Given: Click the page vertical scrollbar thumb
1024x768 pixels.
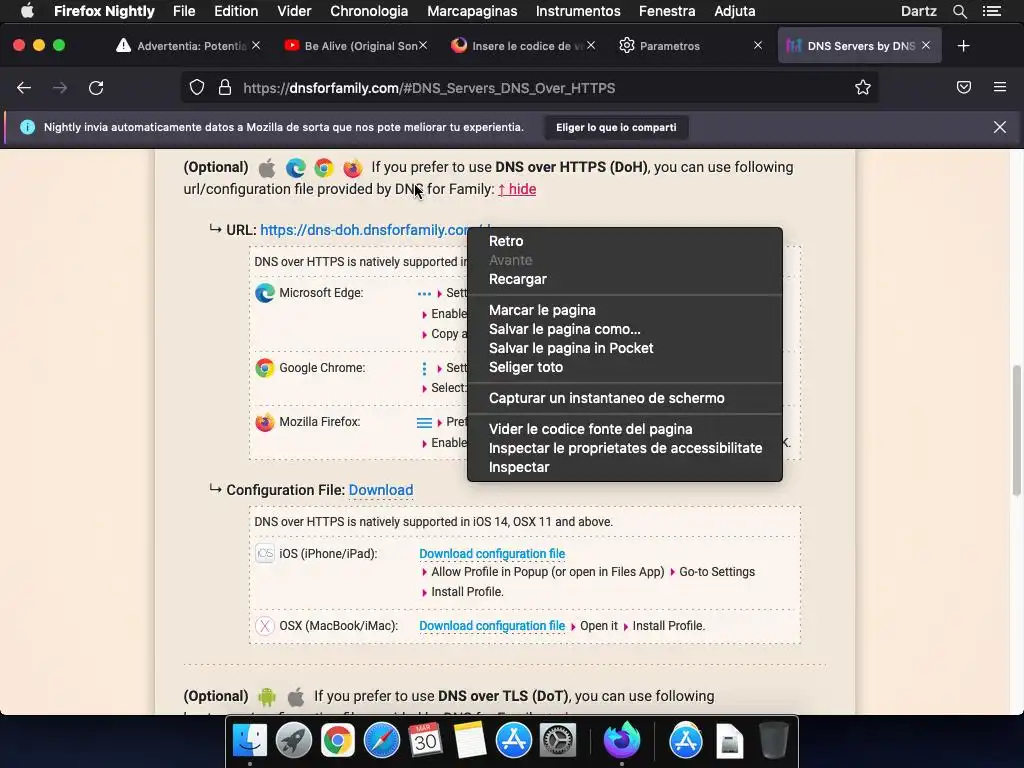Looking at the screenshot, I should click(1016, 430).
